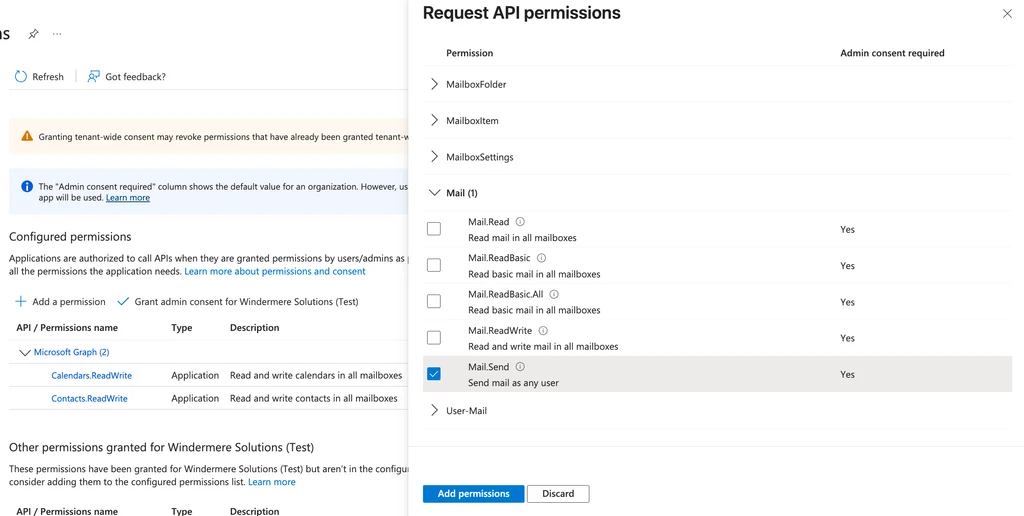Screen dimensions: 1024x516
Task: Click the Discard button
Action: click(558, 494)
